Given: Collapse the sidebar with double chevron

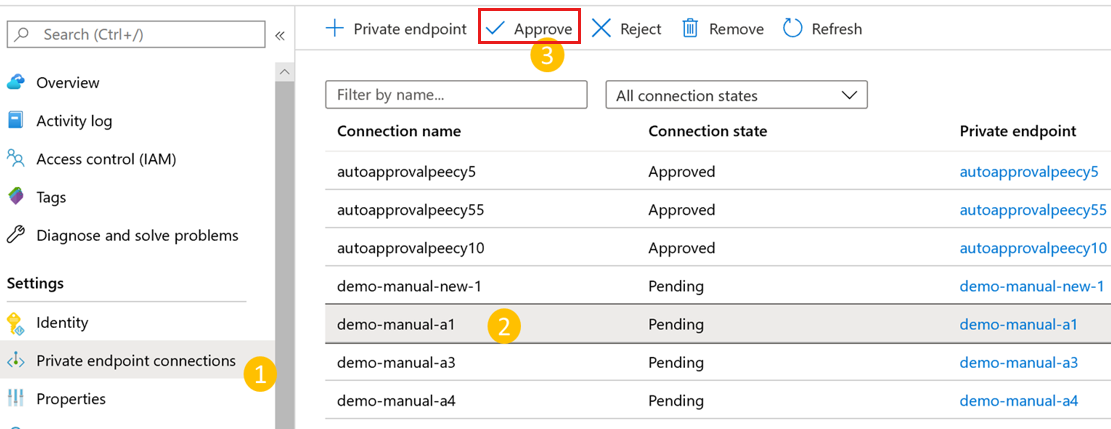Looking at the screenshot, I should tap(280, 35).
